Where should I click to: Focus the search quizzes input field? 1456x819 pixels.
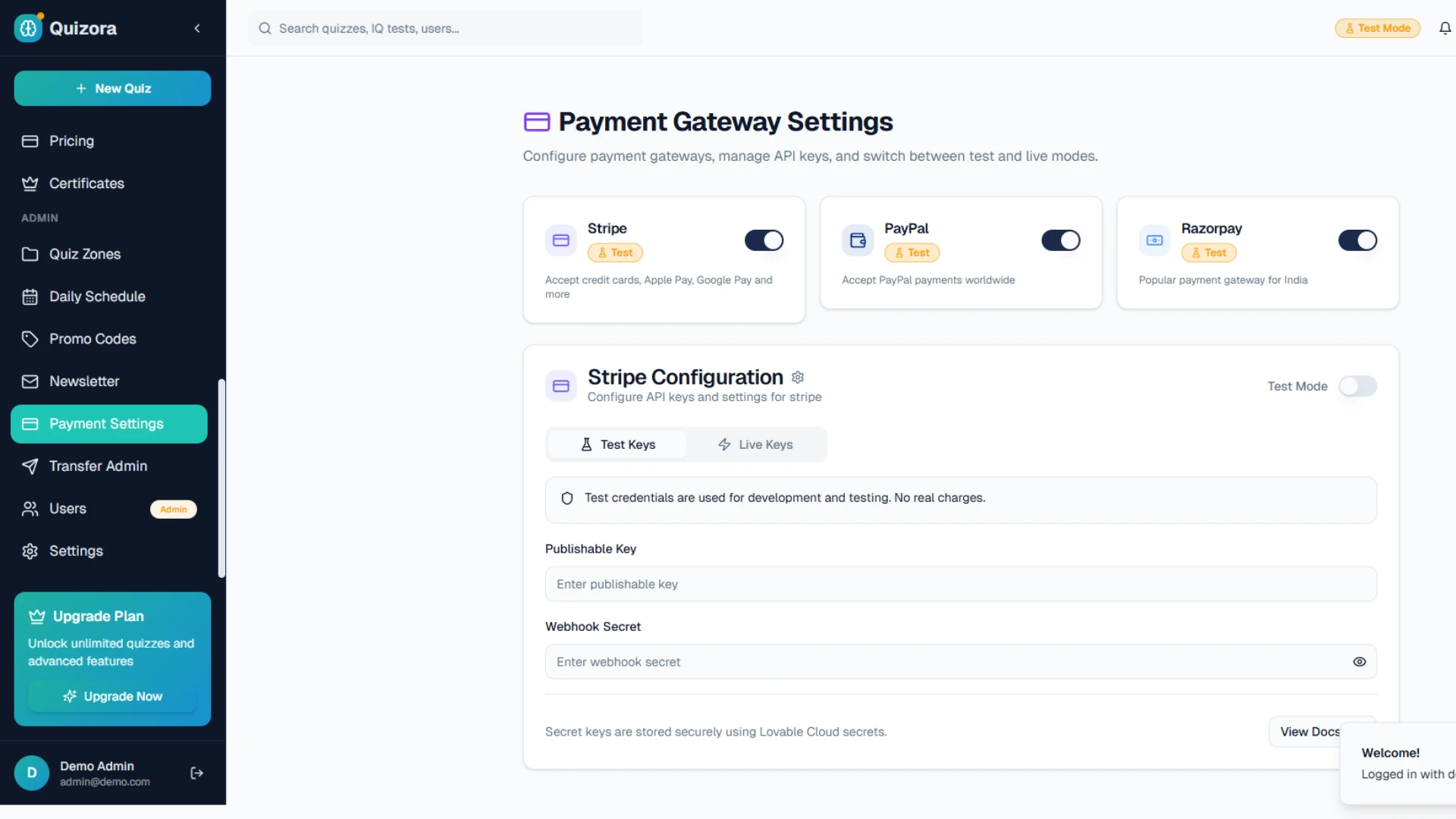pyautogui.click(x=445, y=28)
